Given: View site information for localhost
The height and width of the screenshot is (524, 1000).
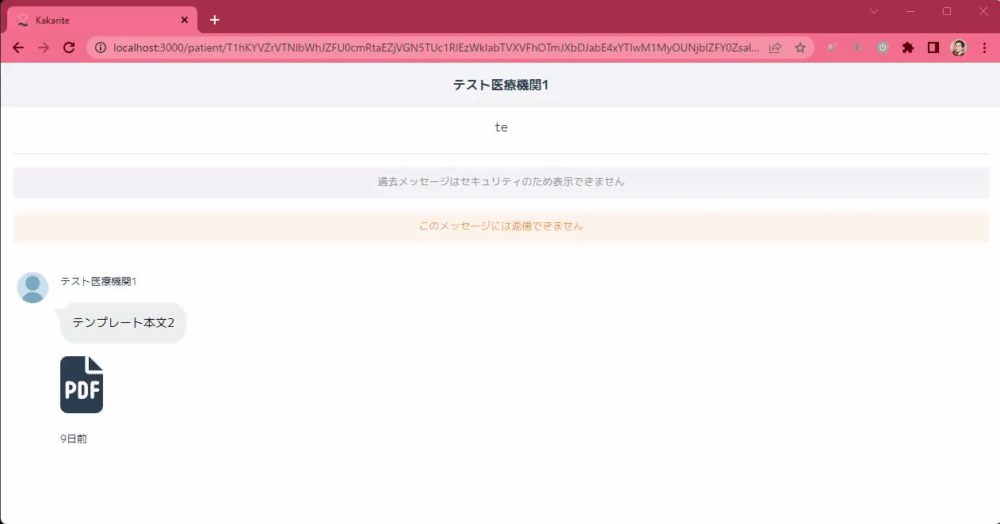Looking at the screenshot, I should click(x=100, y=48).
